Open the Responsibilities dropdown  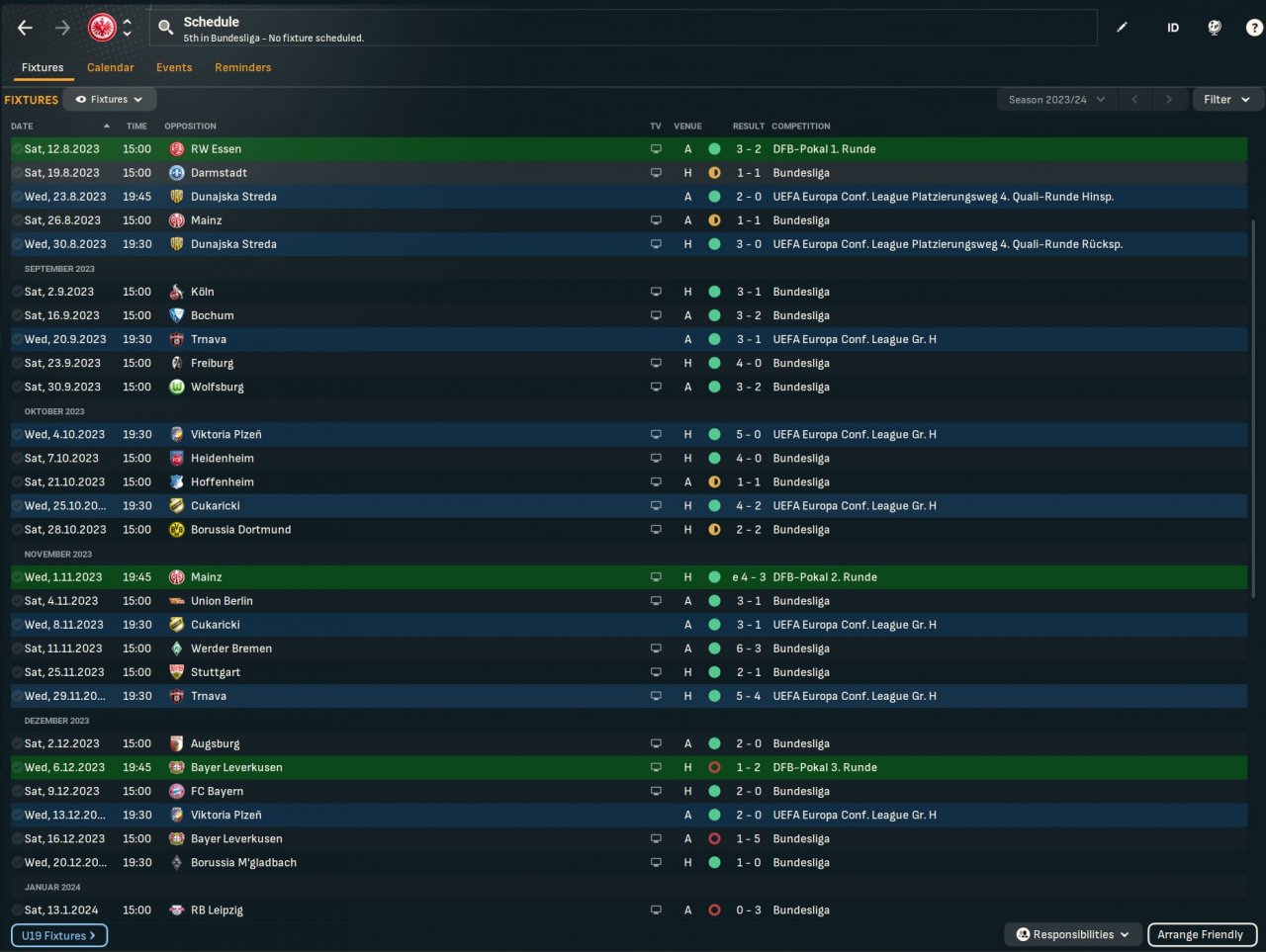coord(1073,935)
